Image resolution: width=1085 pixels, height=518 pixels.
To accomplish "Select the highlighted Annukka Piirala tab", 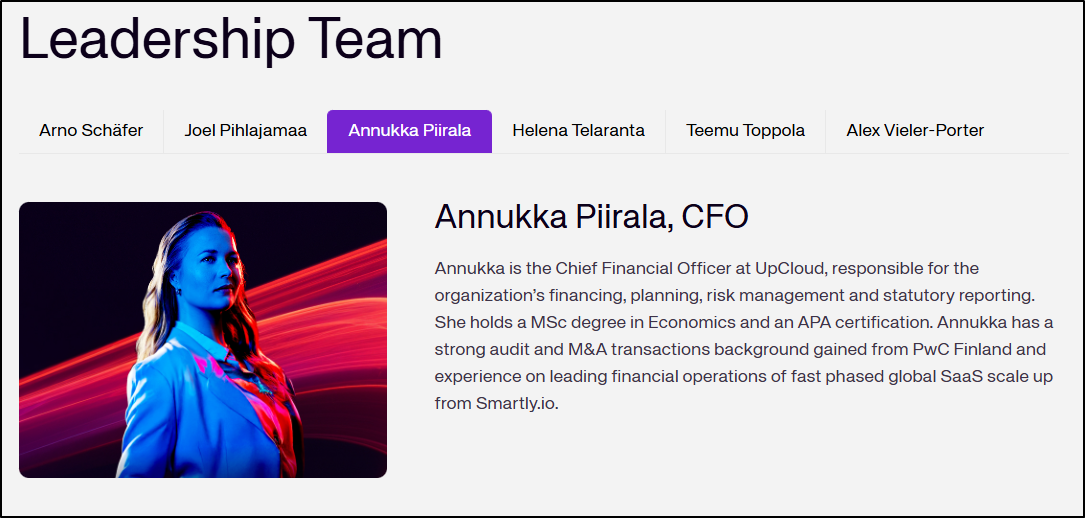I will tap(409, 131).
